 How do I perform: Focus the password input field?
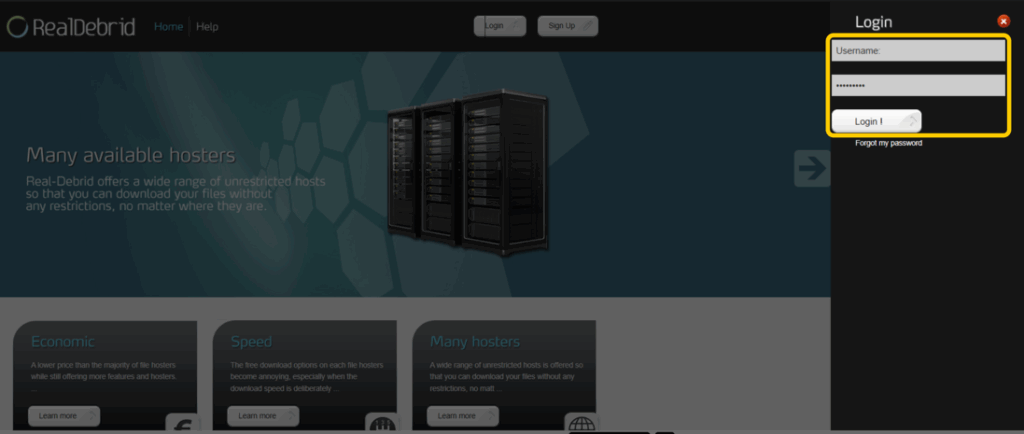917,86
